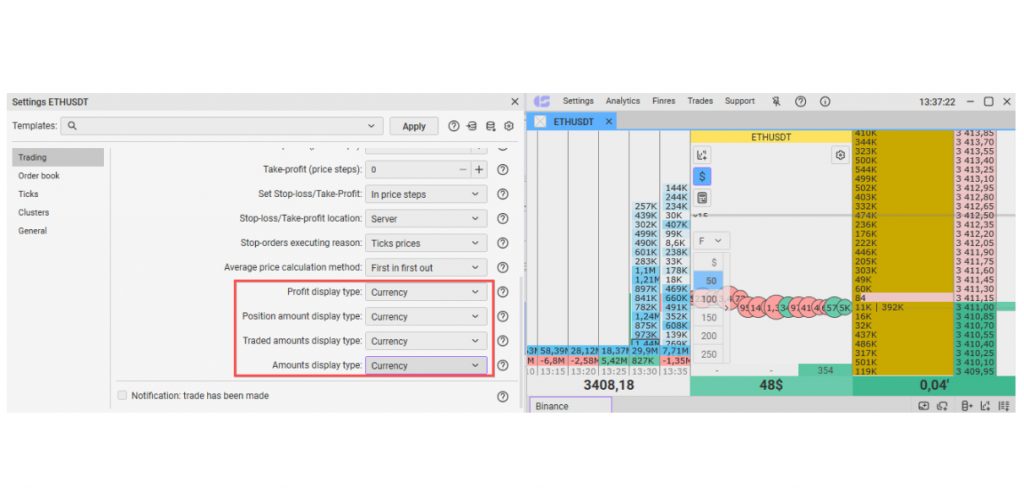Click the gear icon in templates toolbar
The width and height of the screenshot is (1024, 504).
point(508,126)
